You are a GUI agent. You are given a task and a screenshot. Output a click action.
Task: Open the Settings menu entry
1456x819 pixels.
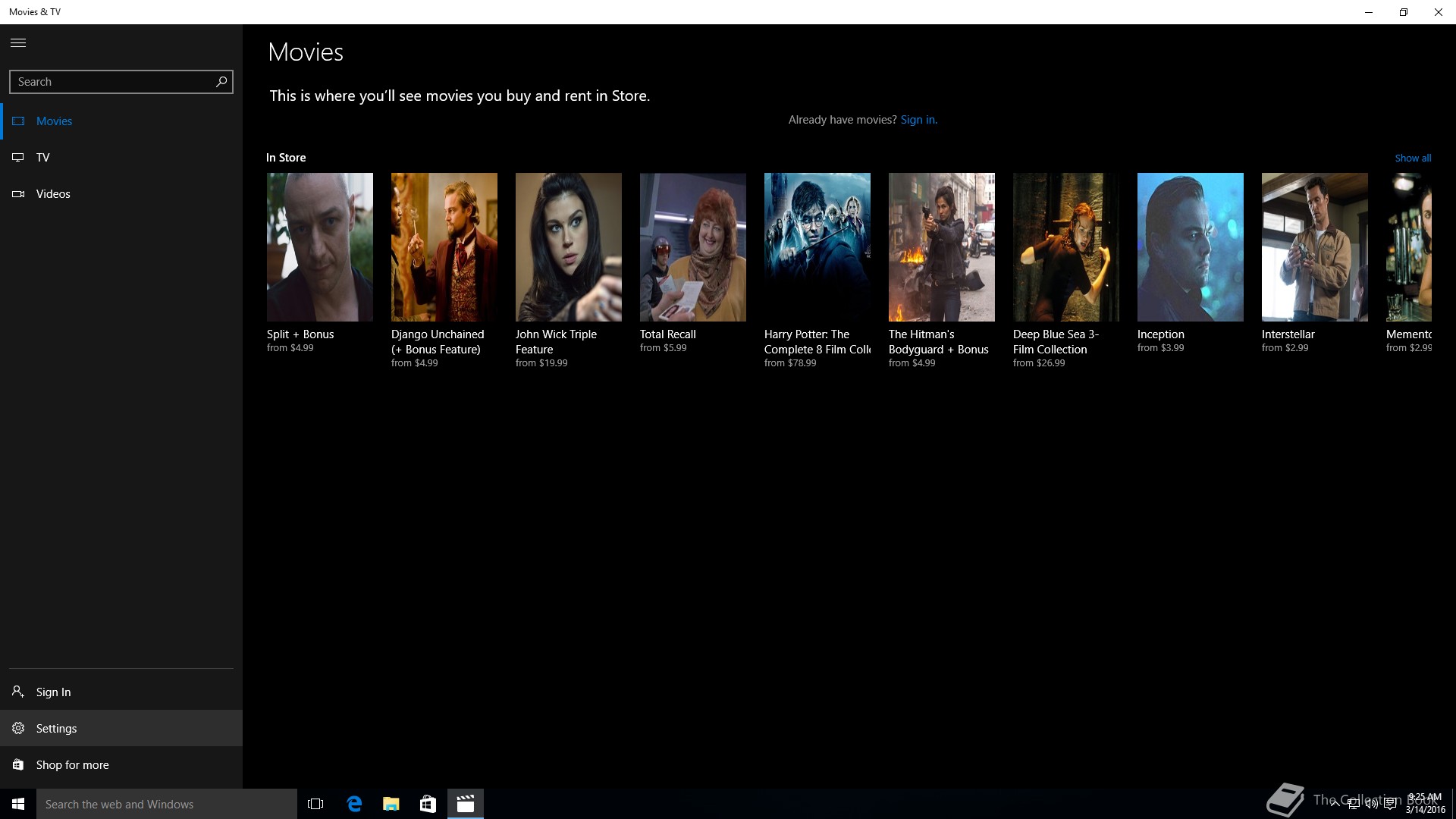121,728
